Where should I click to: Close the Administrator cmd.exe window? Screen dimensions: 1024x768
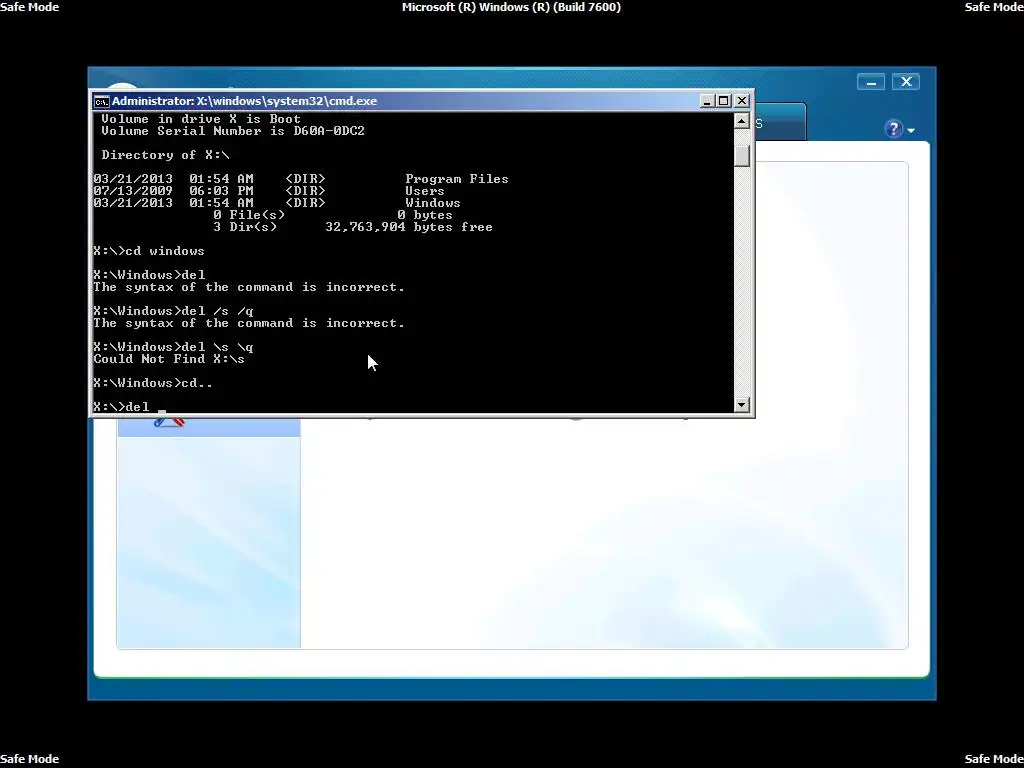[741, 101]
